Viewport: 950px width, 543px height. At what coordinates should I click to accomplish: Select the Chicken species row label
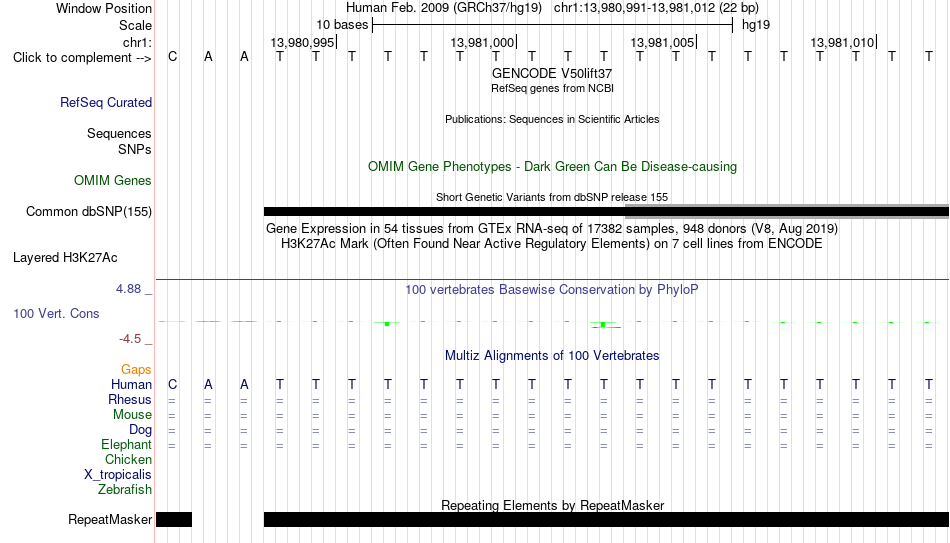(128, 459)
